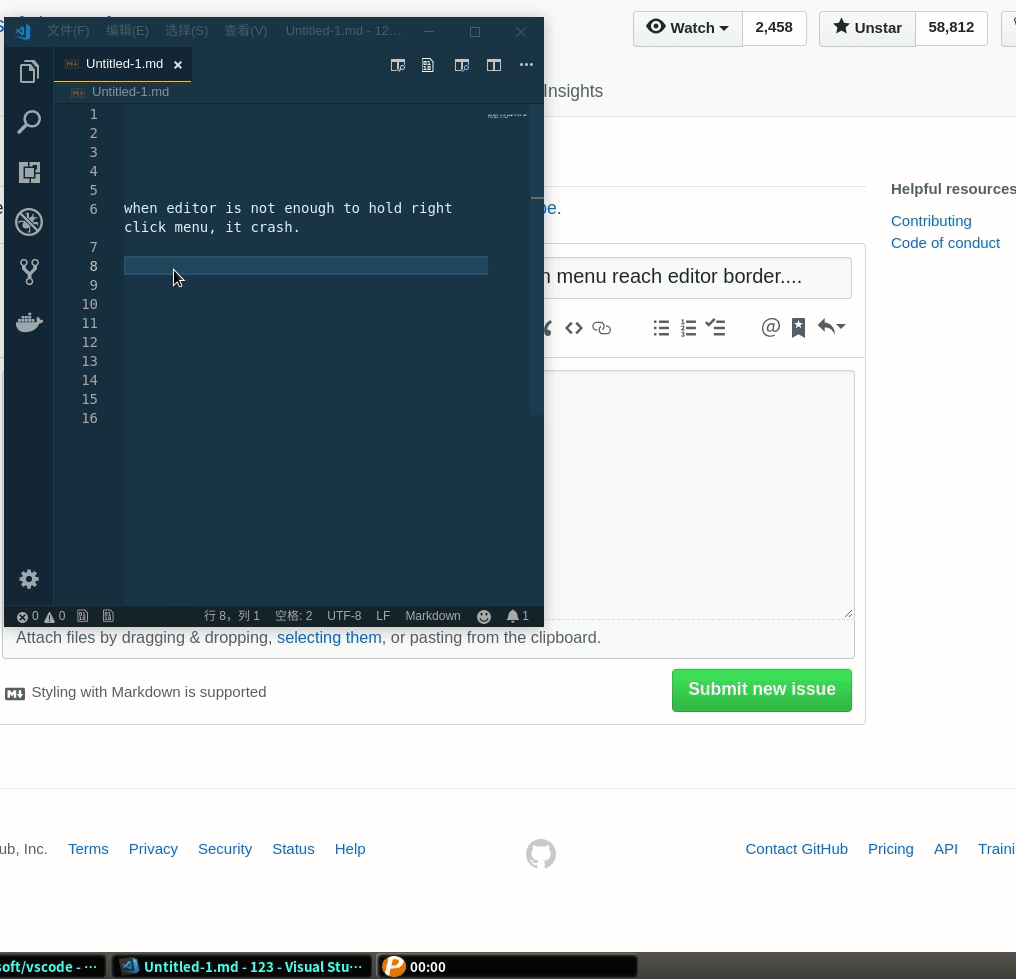Open the notification bell in the status bar
This screenshot has height=979, width=1016.
pos(513,616)
